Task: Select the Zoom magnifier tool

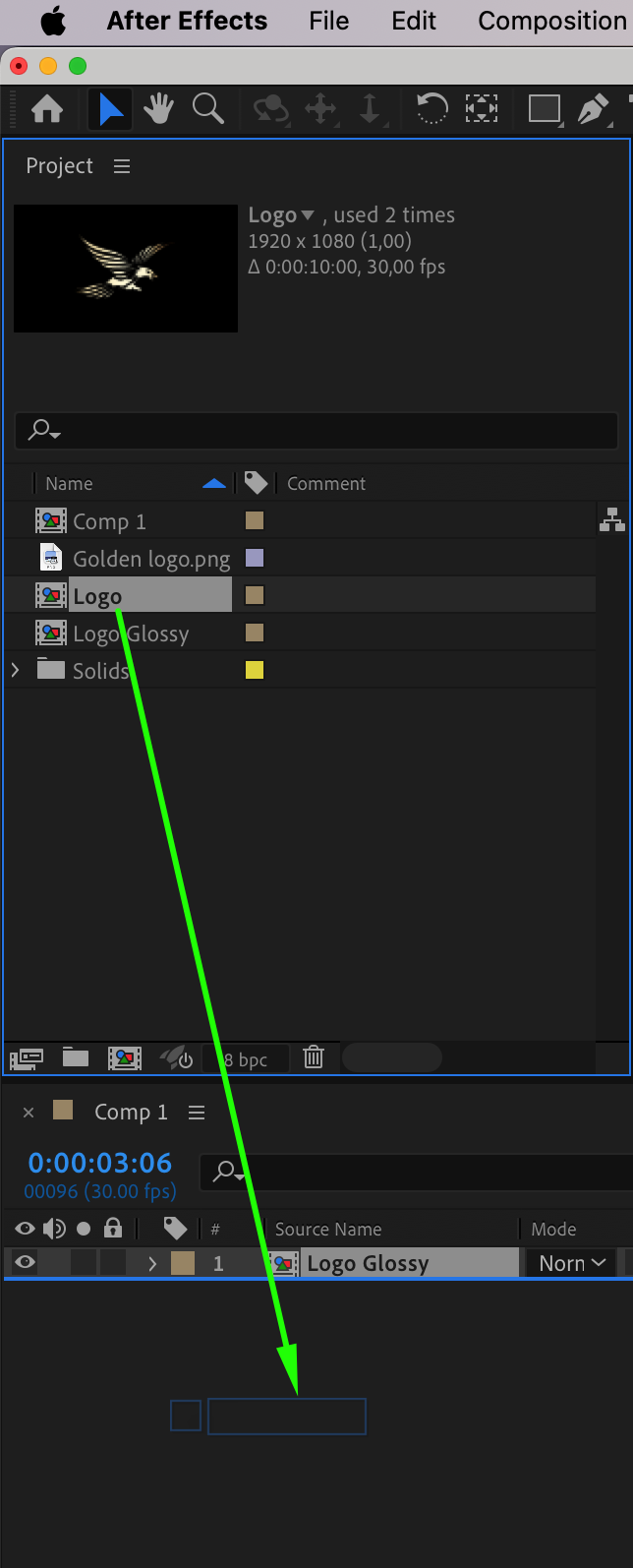Action: [x=208, y=109]
